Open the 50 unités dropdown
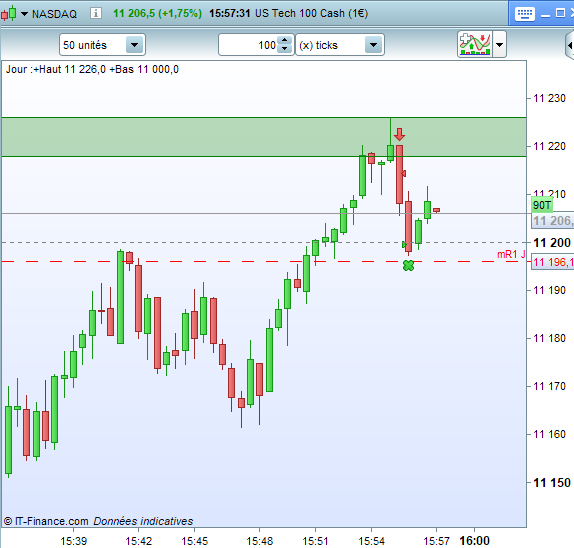 point(102,45)
